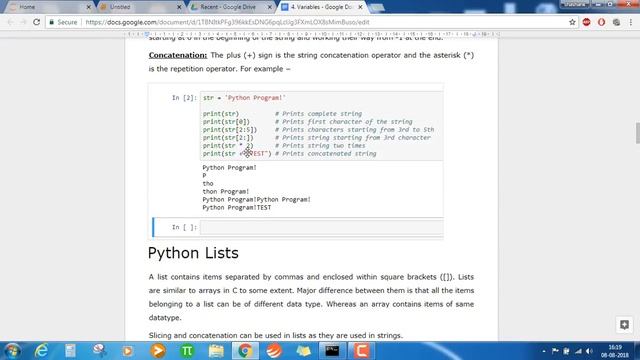Reload the current page
Image resolution: width=640 pixels, height=360 pixels.
tap(36, 22)
